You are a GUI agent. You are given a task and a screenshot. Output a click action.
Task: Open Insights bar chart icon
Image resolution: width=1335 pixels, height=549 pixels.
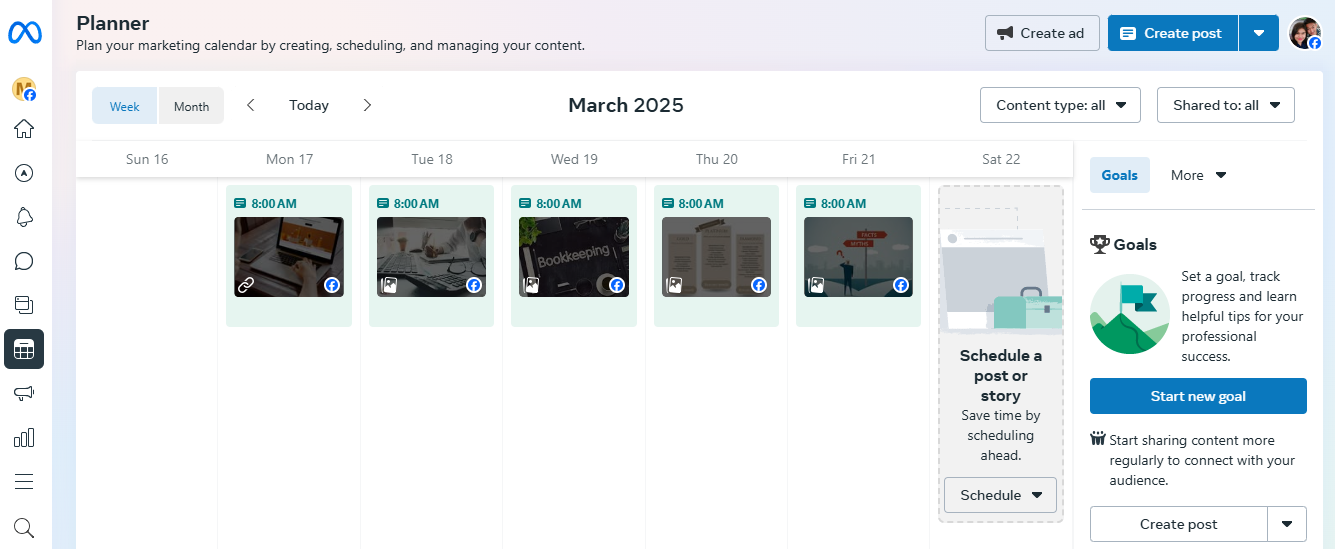coord(24,437)
